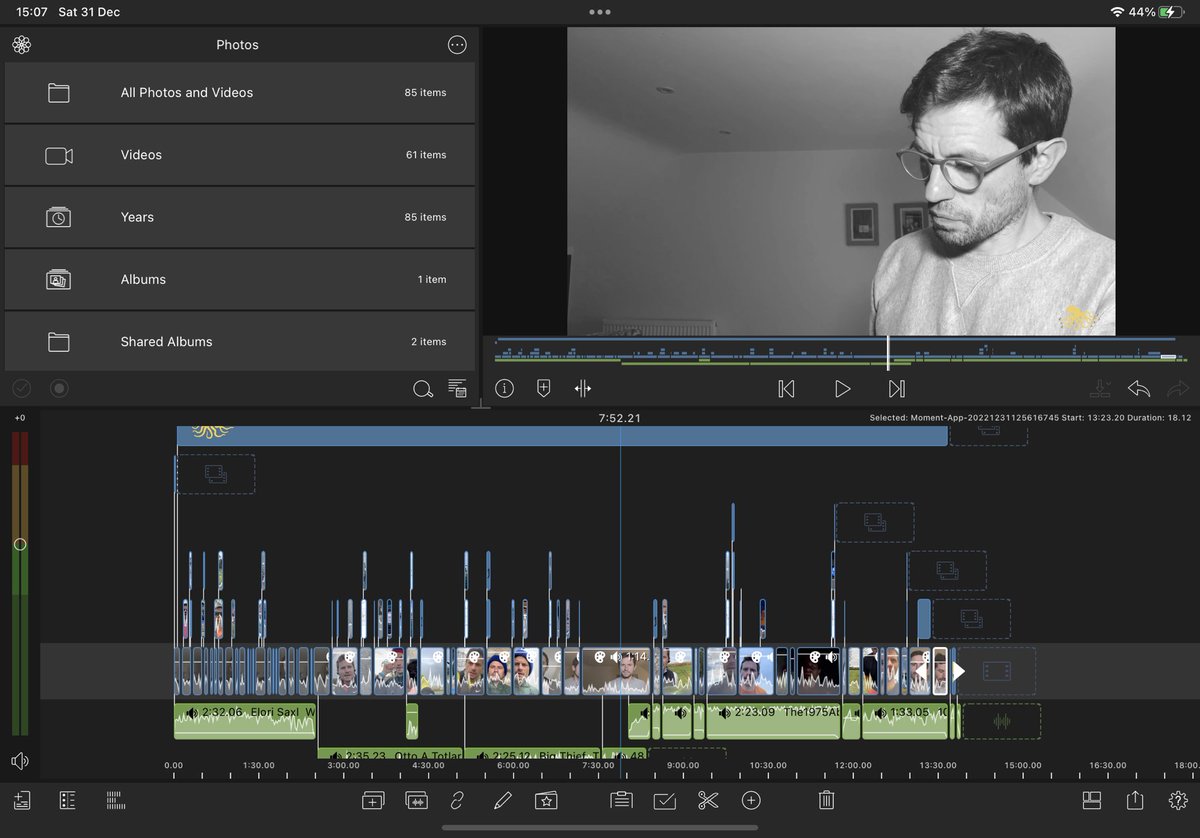
Task: Open the clip editor pencil tool
Action: tap(502, 800)
